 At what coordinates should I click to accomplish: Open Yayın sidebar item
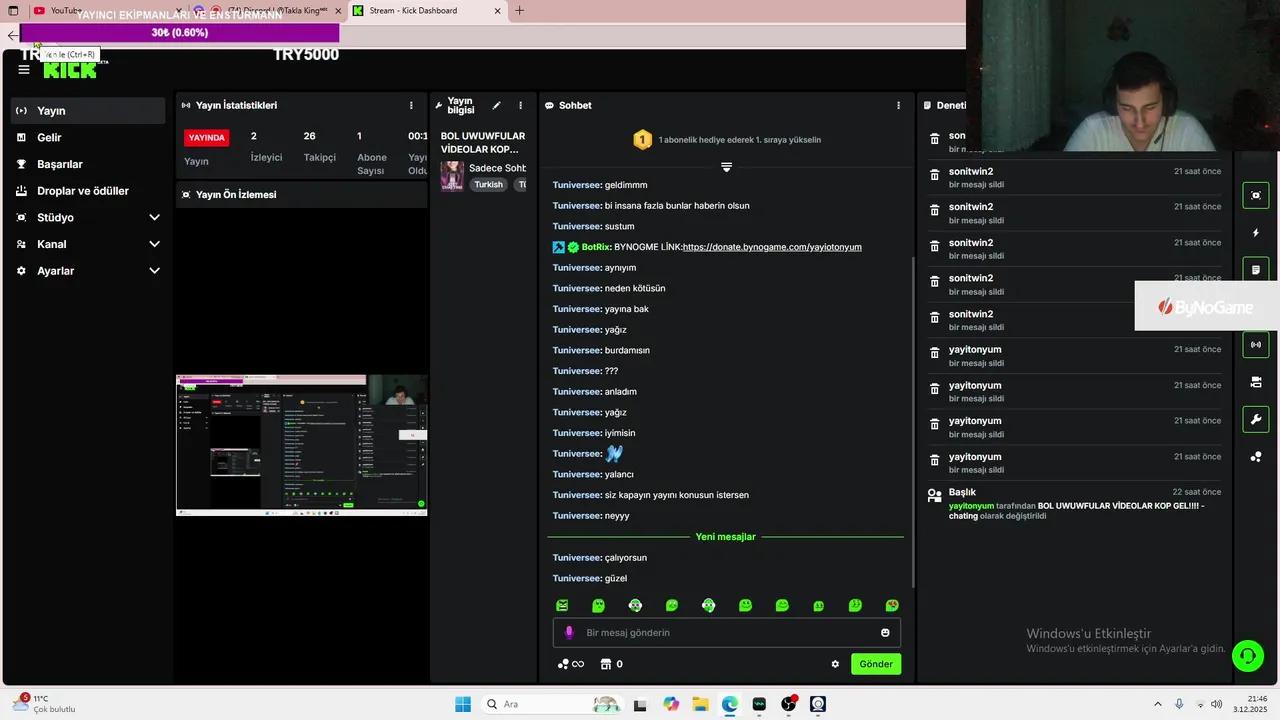tap(88, 111)
